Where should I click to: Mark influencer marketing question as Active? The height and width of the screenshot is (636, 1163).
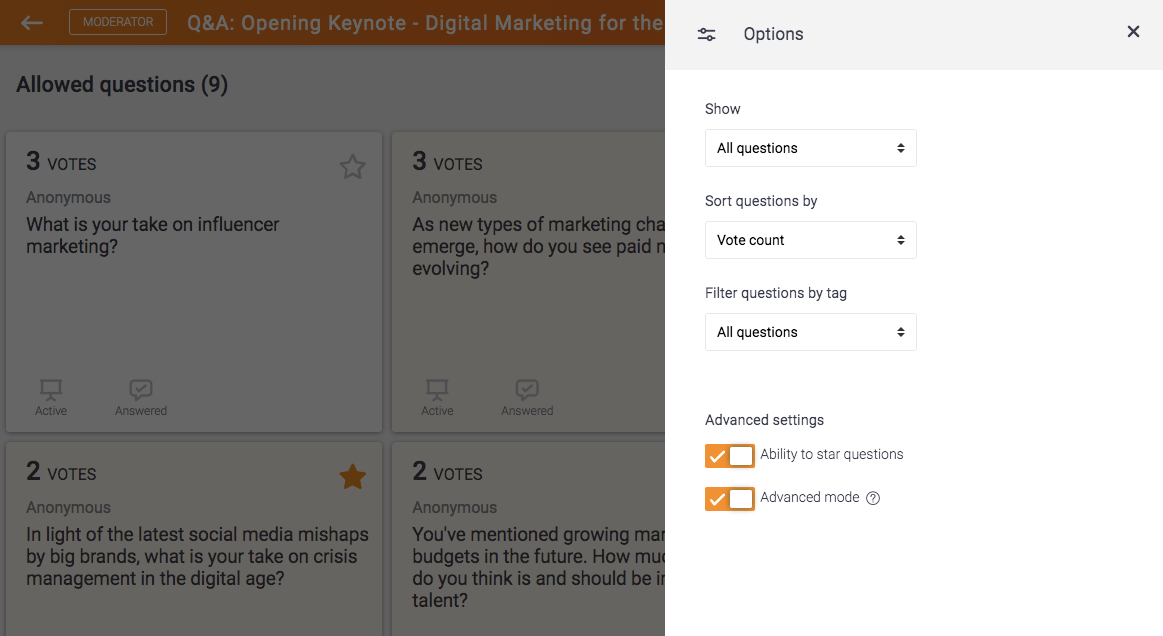(51, 397)
